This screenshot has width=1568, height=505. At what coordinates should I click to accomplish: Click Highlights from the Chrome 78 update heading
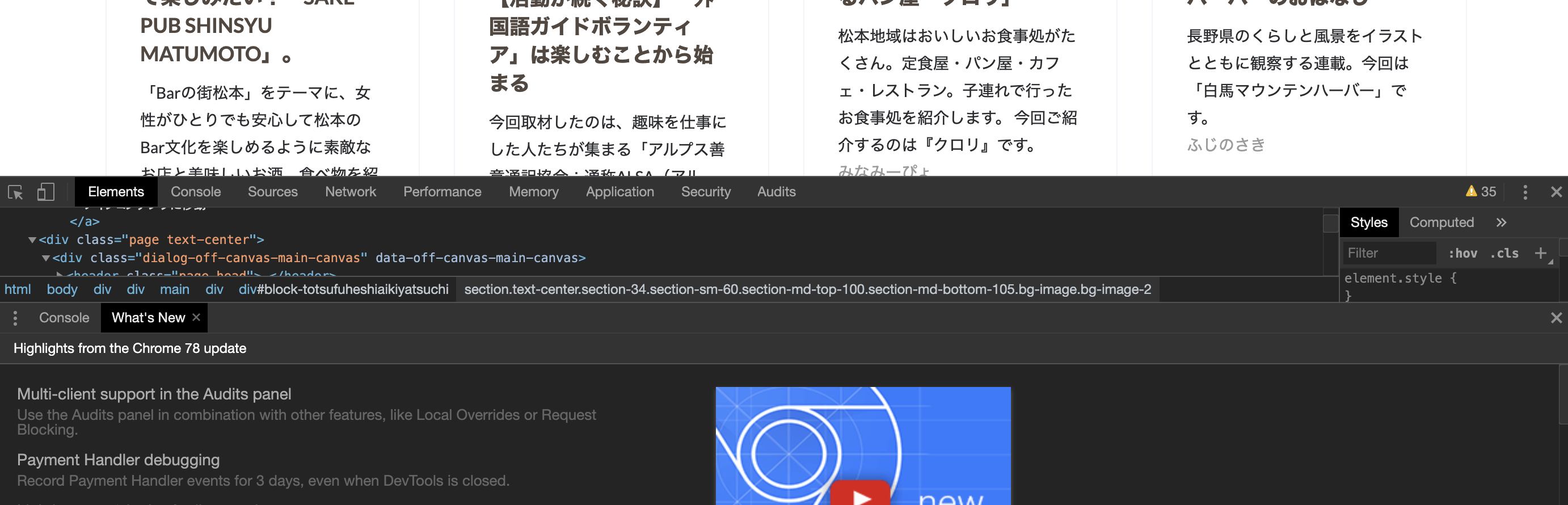point(130,348)
